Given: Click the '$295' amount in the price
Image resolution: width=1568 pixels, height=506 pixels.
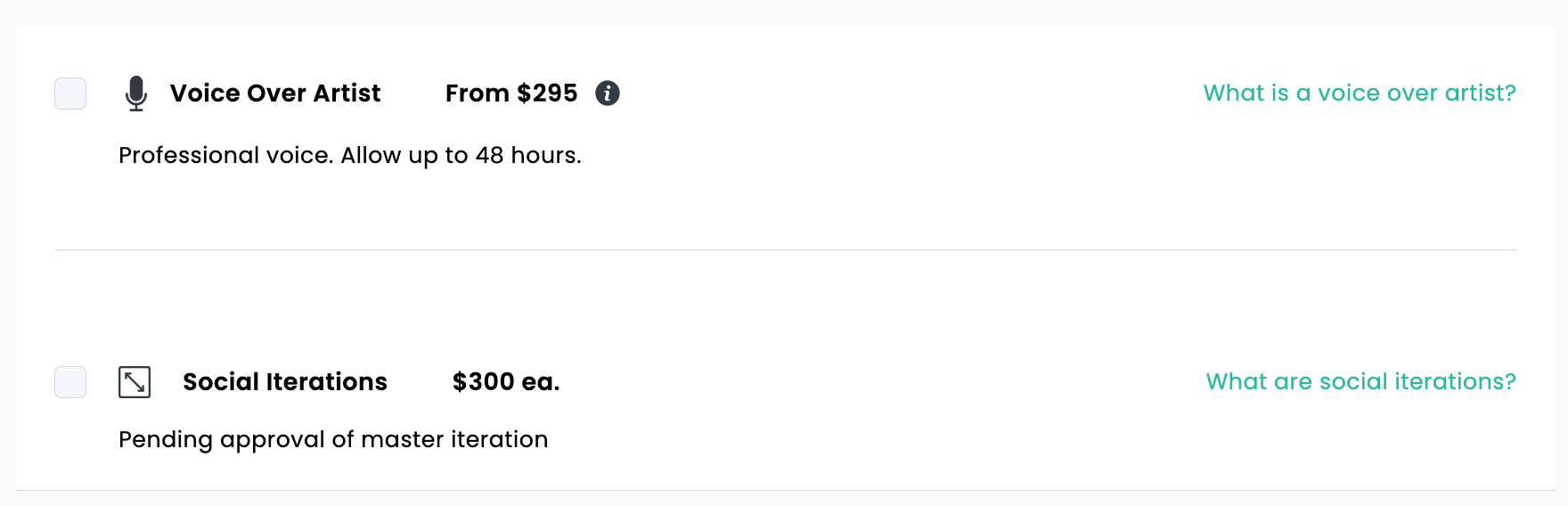Looking at the screenshot, I should [x=547, y=93].
